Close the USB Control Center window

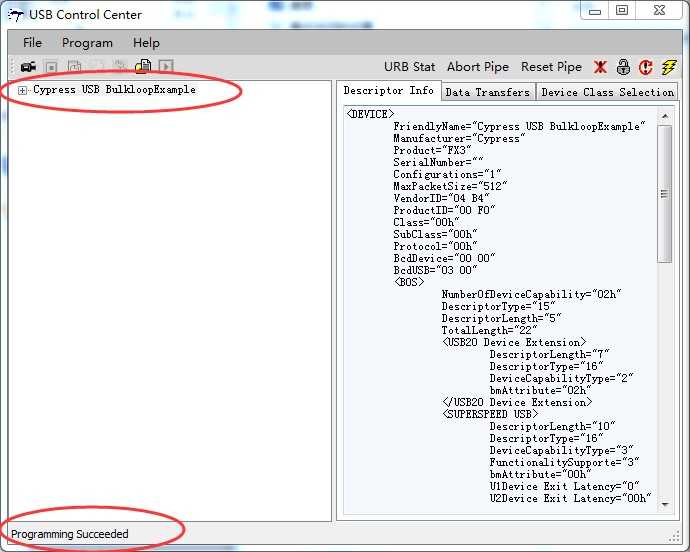(x=659, y=10)
